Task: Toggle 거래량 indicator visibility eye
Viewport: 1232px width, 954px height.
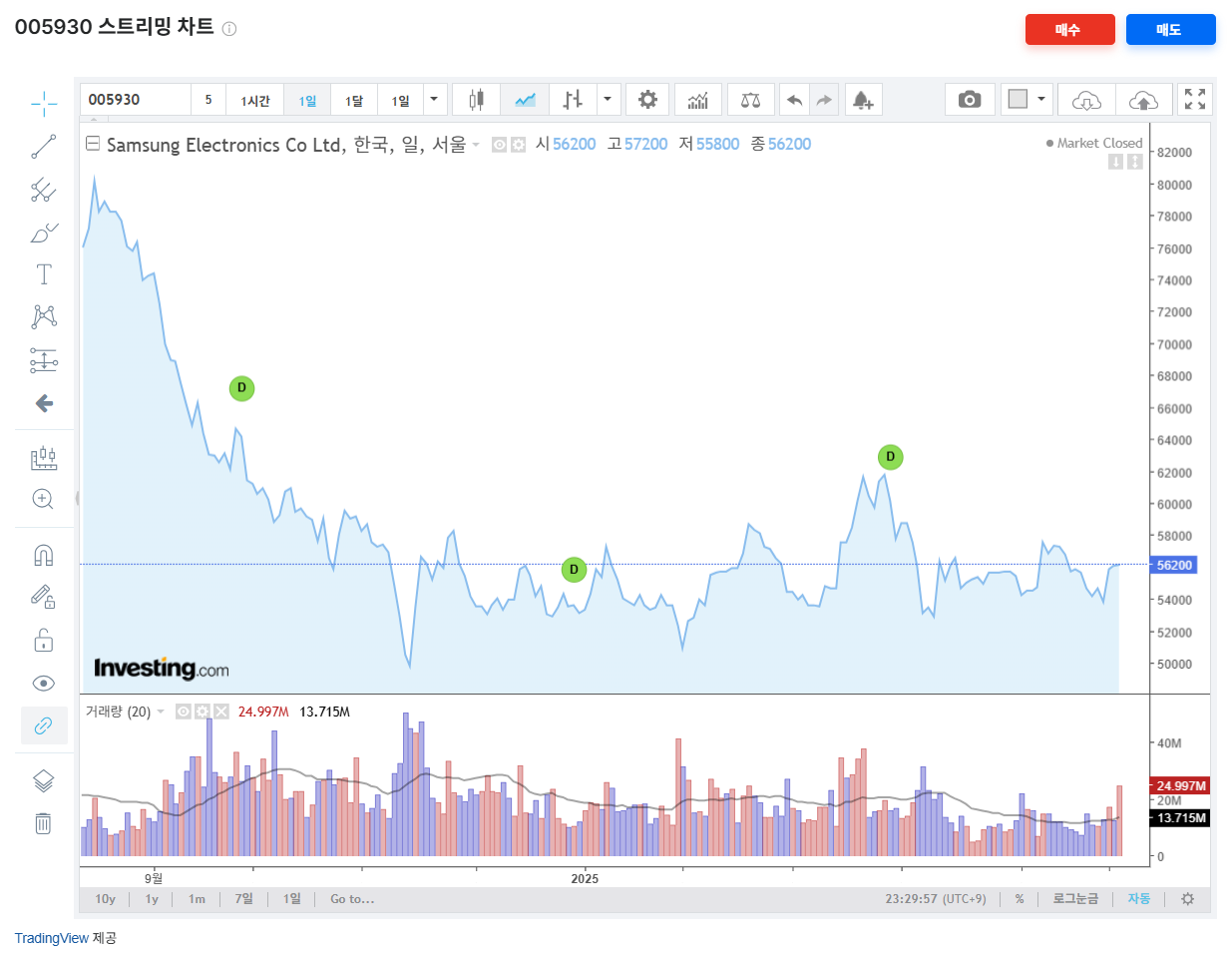Action: tap(184, 712)
